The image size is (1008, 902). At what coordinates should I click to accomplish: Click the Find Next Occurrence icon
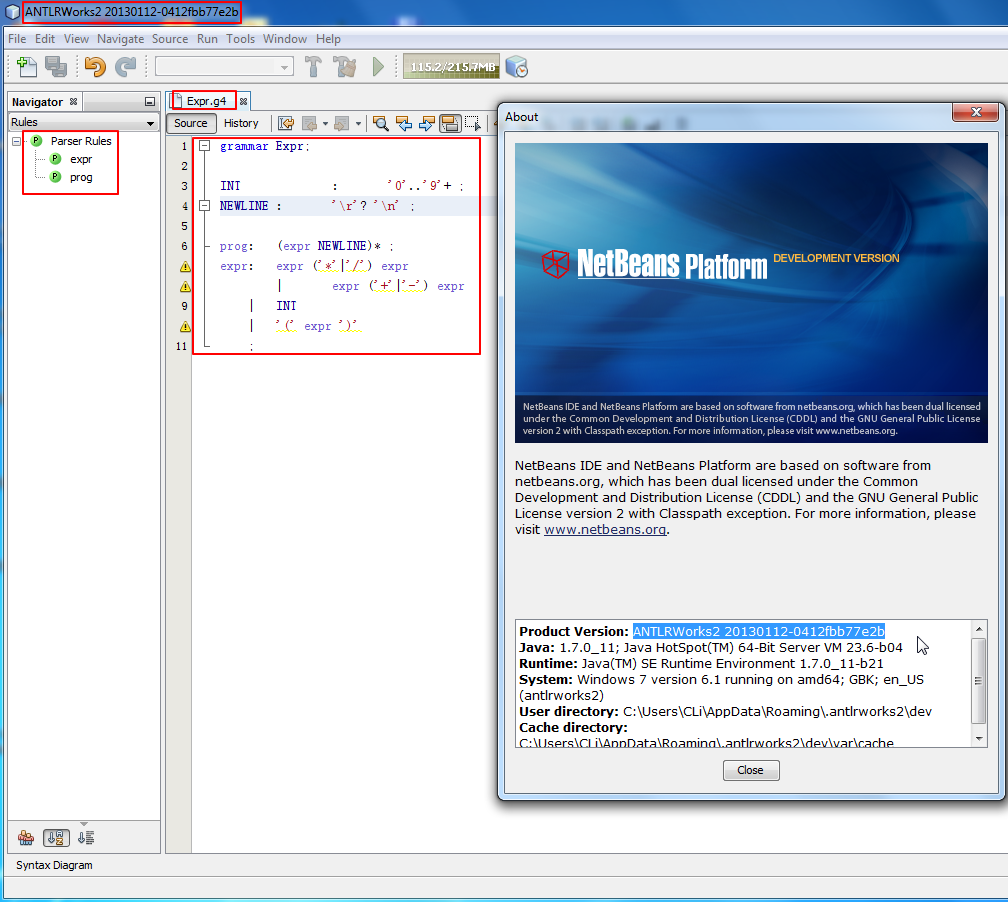tap(427, 123)
